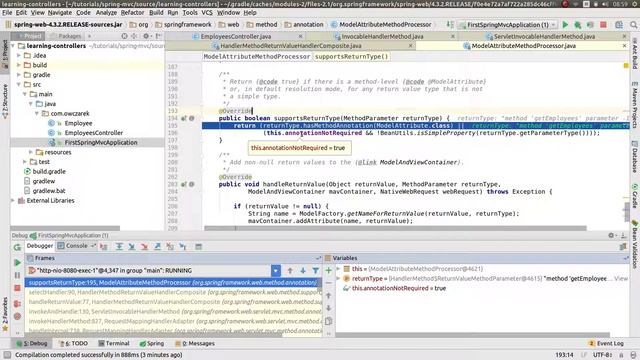Open run configuration FirstSpringMvcApplication dropdown
640x360 pixels.
point(507,24)
